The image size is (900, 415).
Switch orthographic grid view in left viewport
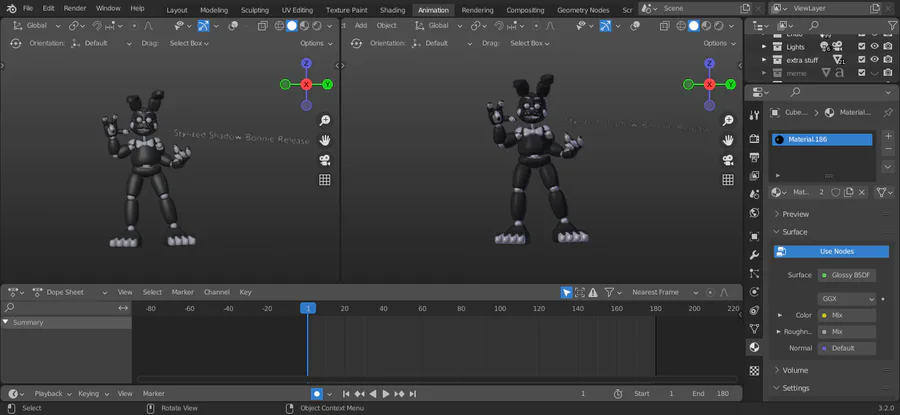coord(325,180)
